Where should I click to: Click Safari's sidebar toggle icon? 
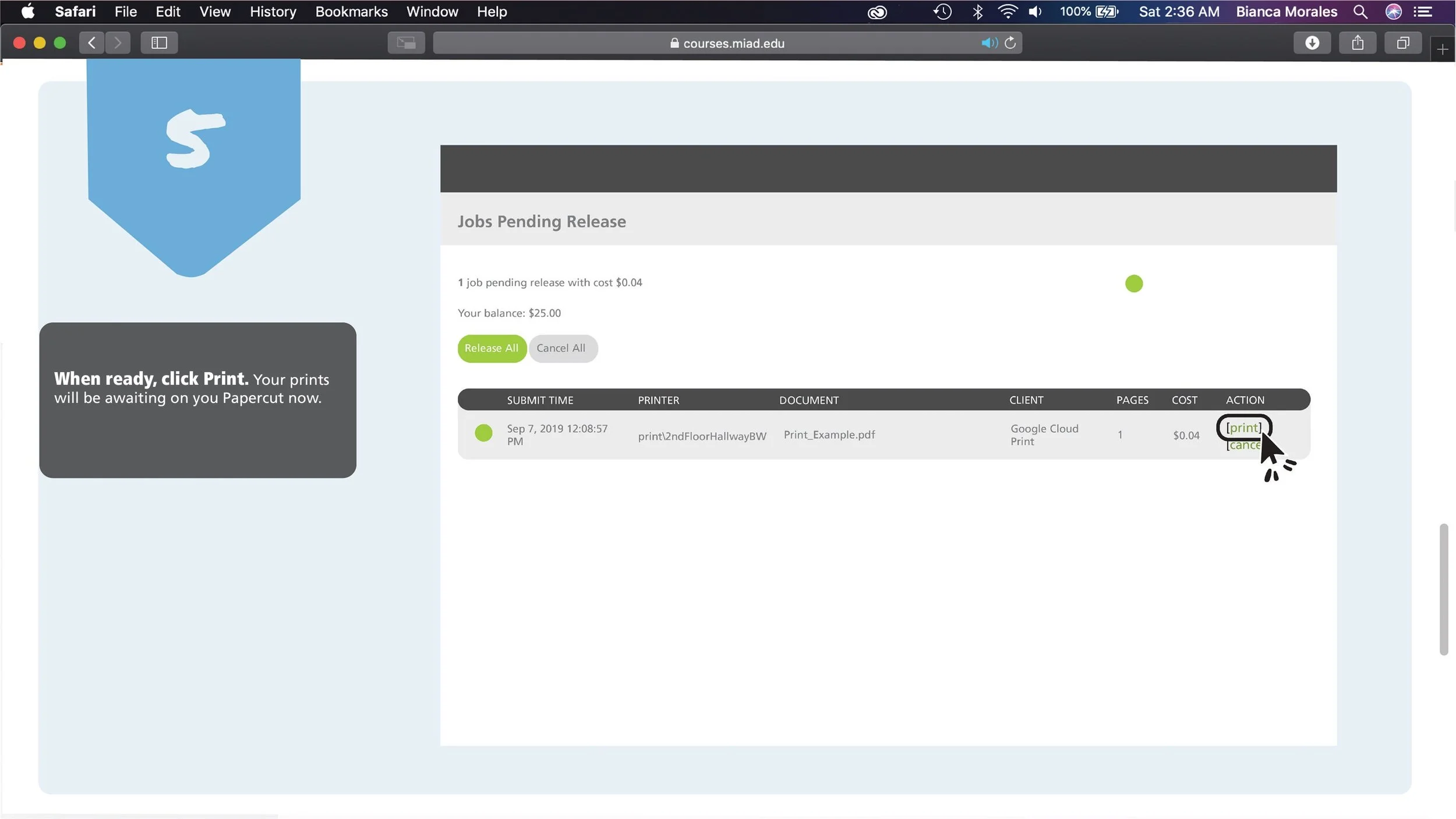point(159,43)
